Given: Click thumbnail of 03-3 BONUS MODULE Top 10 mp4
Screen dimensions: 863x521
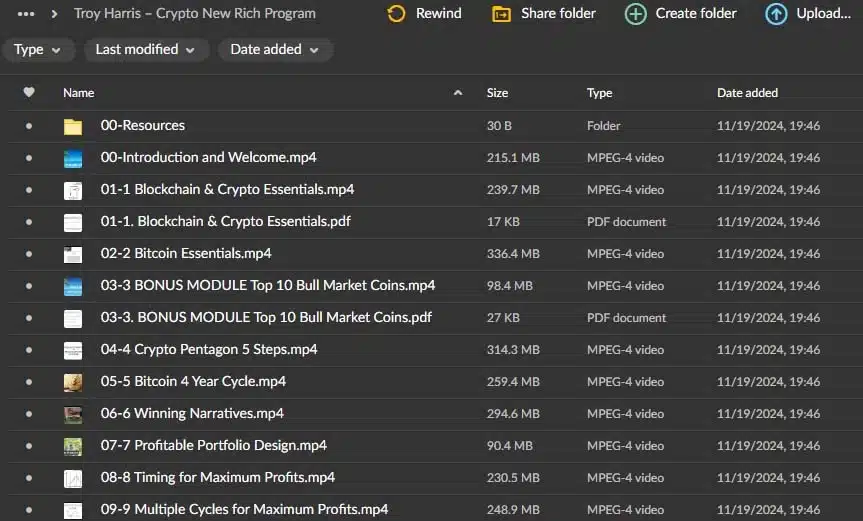Looking at the screenshot, I should [x=73, y=286].
